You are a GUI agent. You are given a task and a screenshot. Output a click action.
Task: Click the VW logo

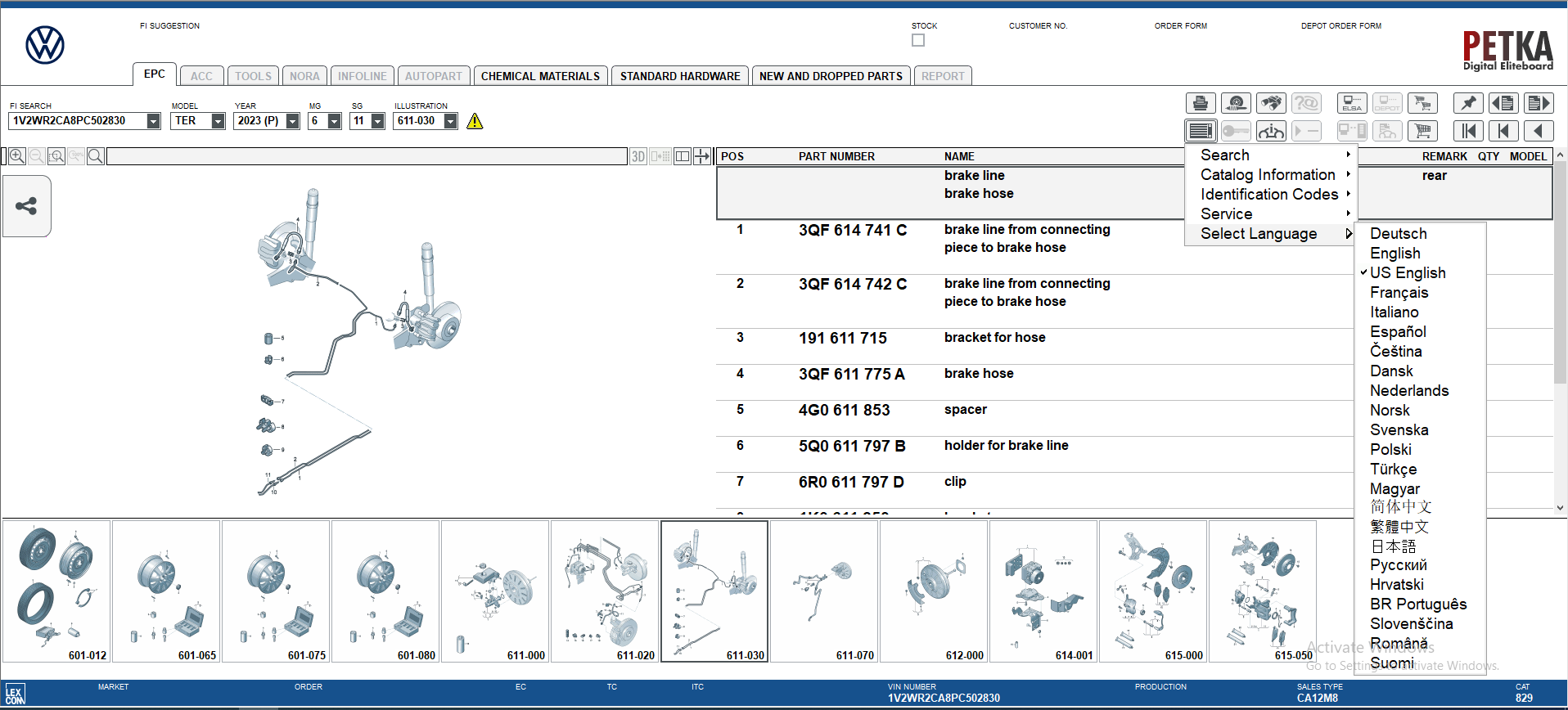45,45
